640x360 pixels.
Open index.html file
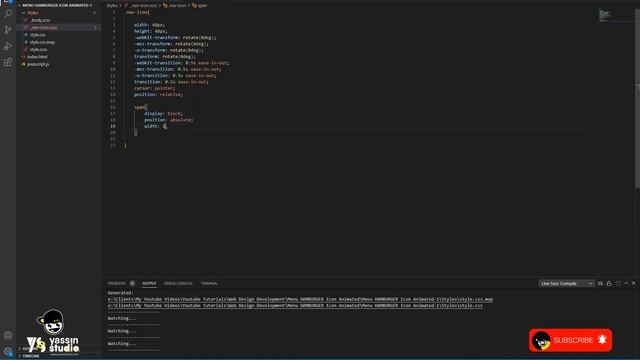tap(37, 57)
